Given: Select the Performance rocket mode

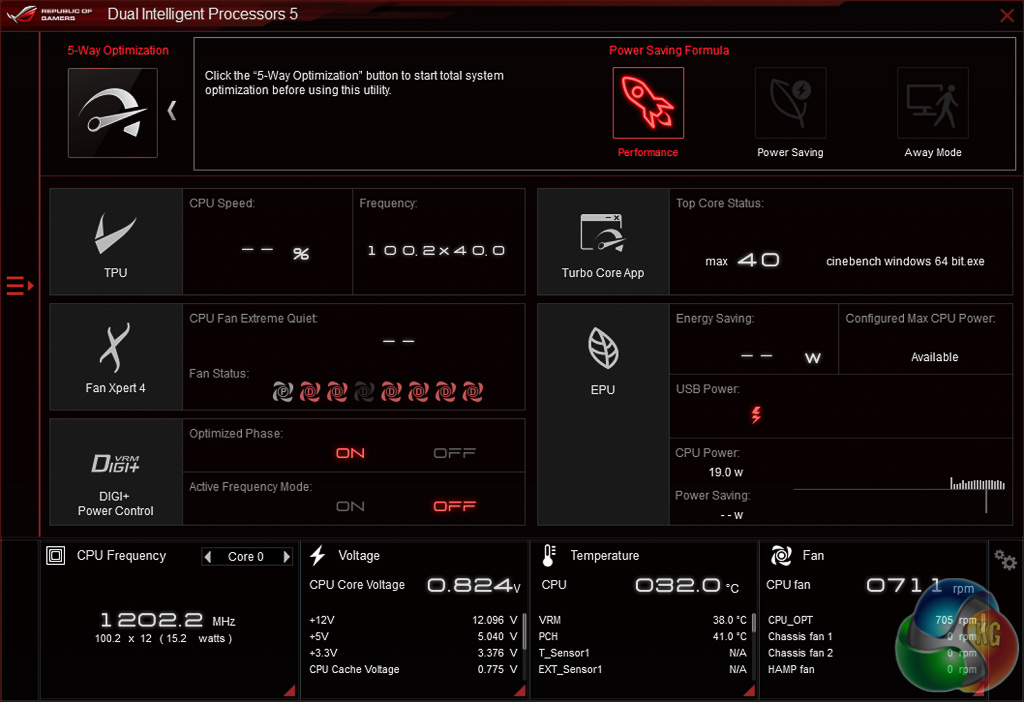Looking at the screenshot, I should coord(648,103).
